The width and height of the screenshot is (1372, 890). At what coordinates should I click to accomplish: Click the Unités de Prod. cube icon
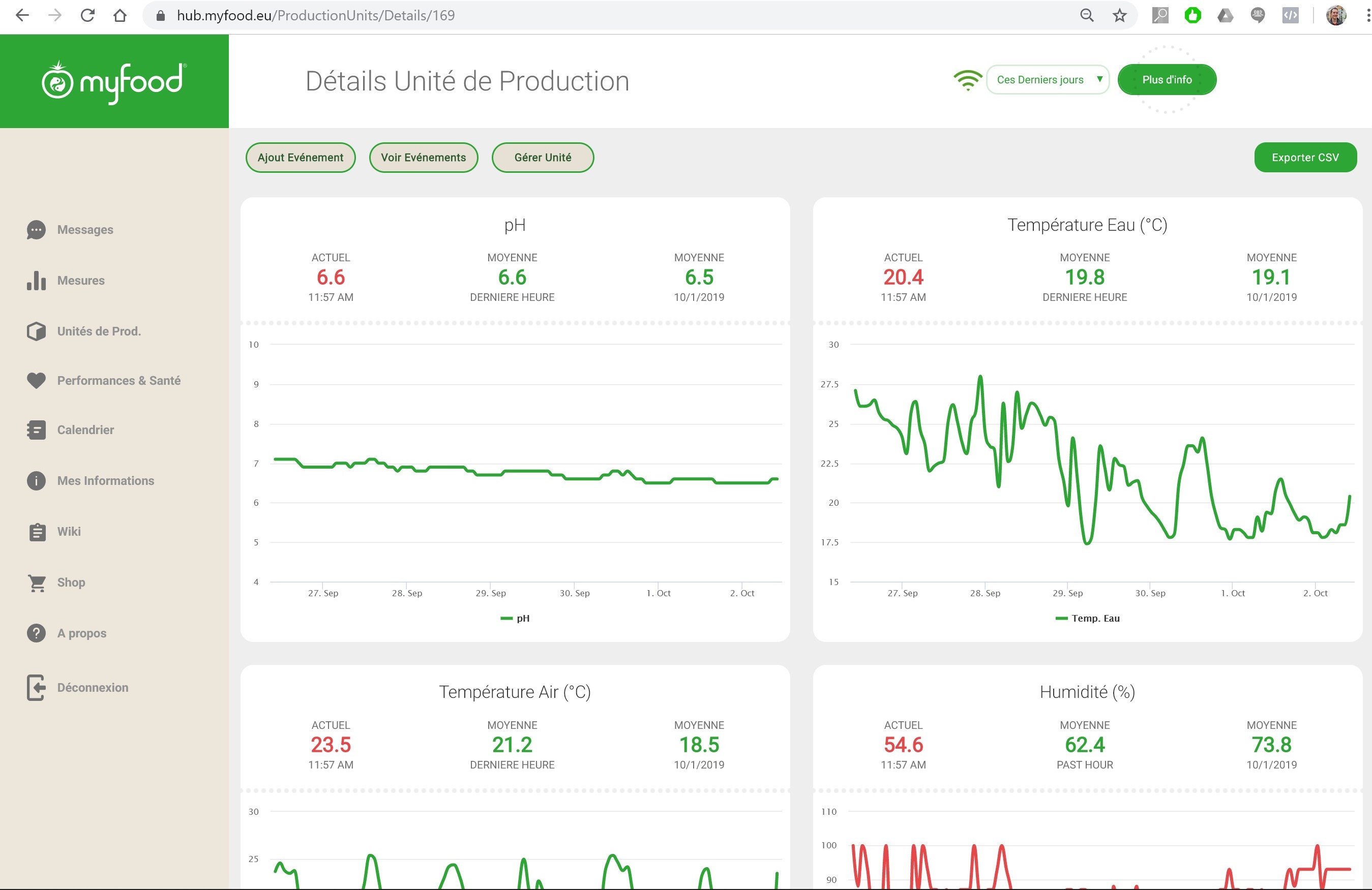36,331
